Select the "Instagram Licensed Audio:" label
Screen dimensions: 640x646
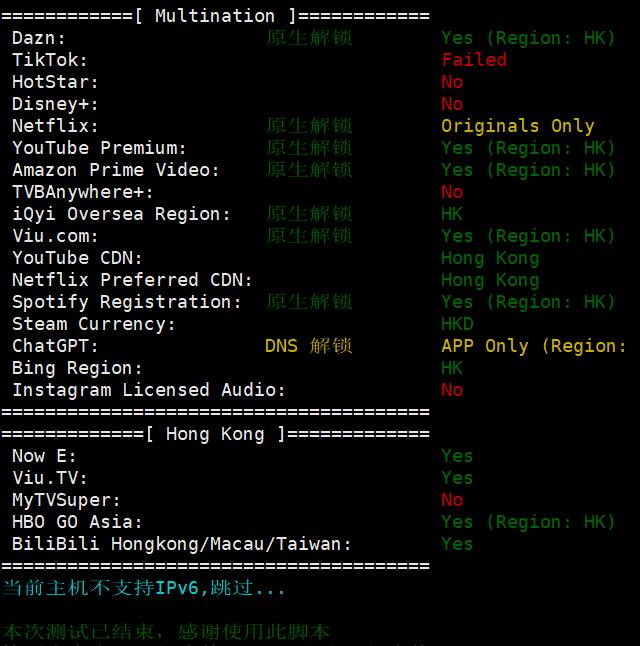click(x=149, y=391)
